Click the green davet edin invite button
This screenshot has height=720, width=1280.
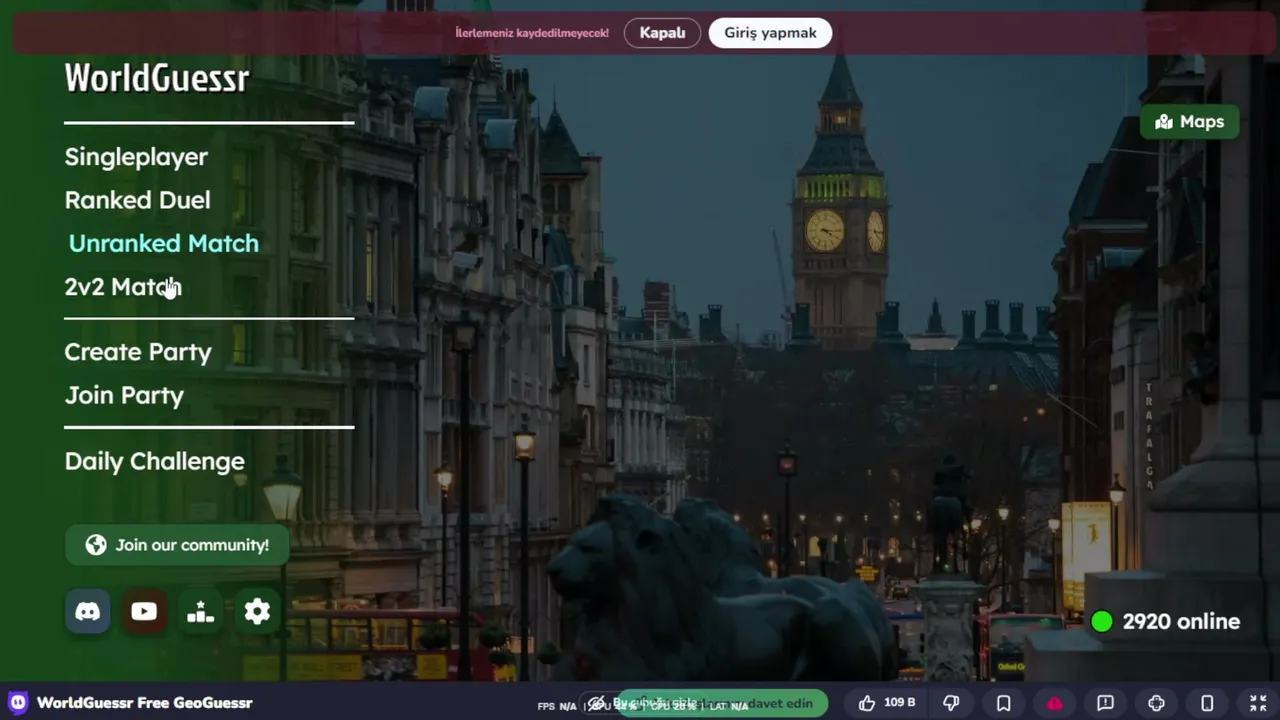(x=722, y=703)
